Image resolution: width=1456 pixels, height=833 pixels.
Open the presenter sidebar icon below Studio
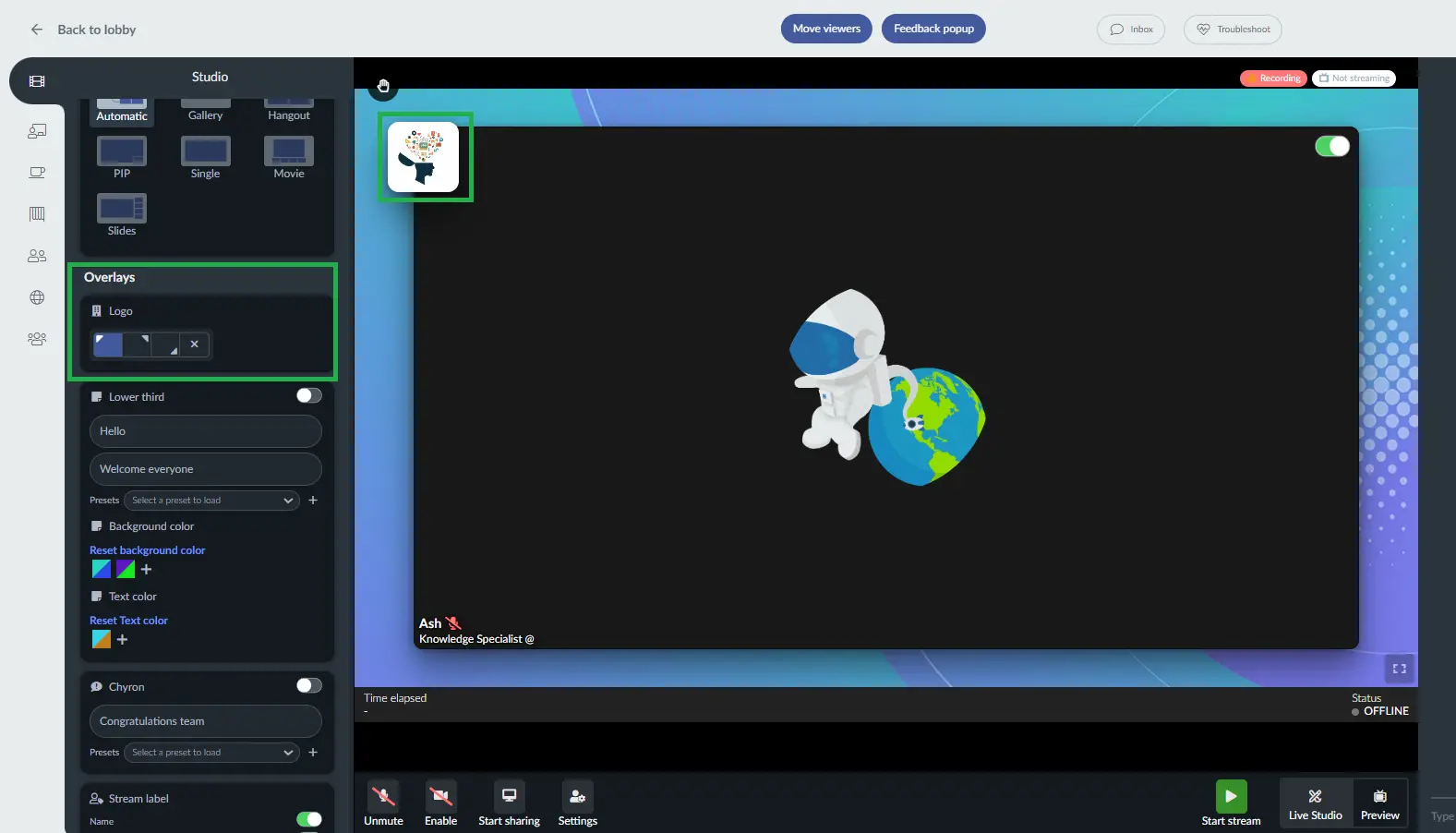(x=37, y=131)
